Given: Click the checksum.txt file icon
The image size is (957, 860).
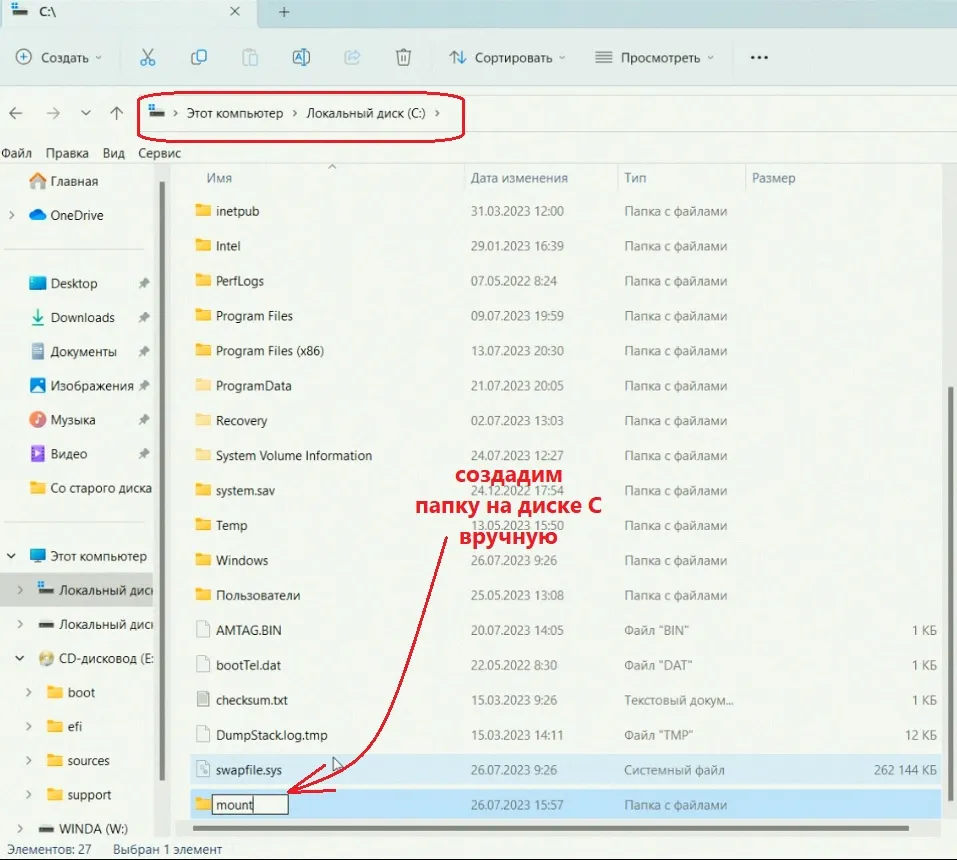Looking at the screenshot, I should click(203, 699).
